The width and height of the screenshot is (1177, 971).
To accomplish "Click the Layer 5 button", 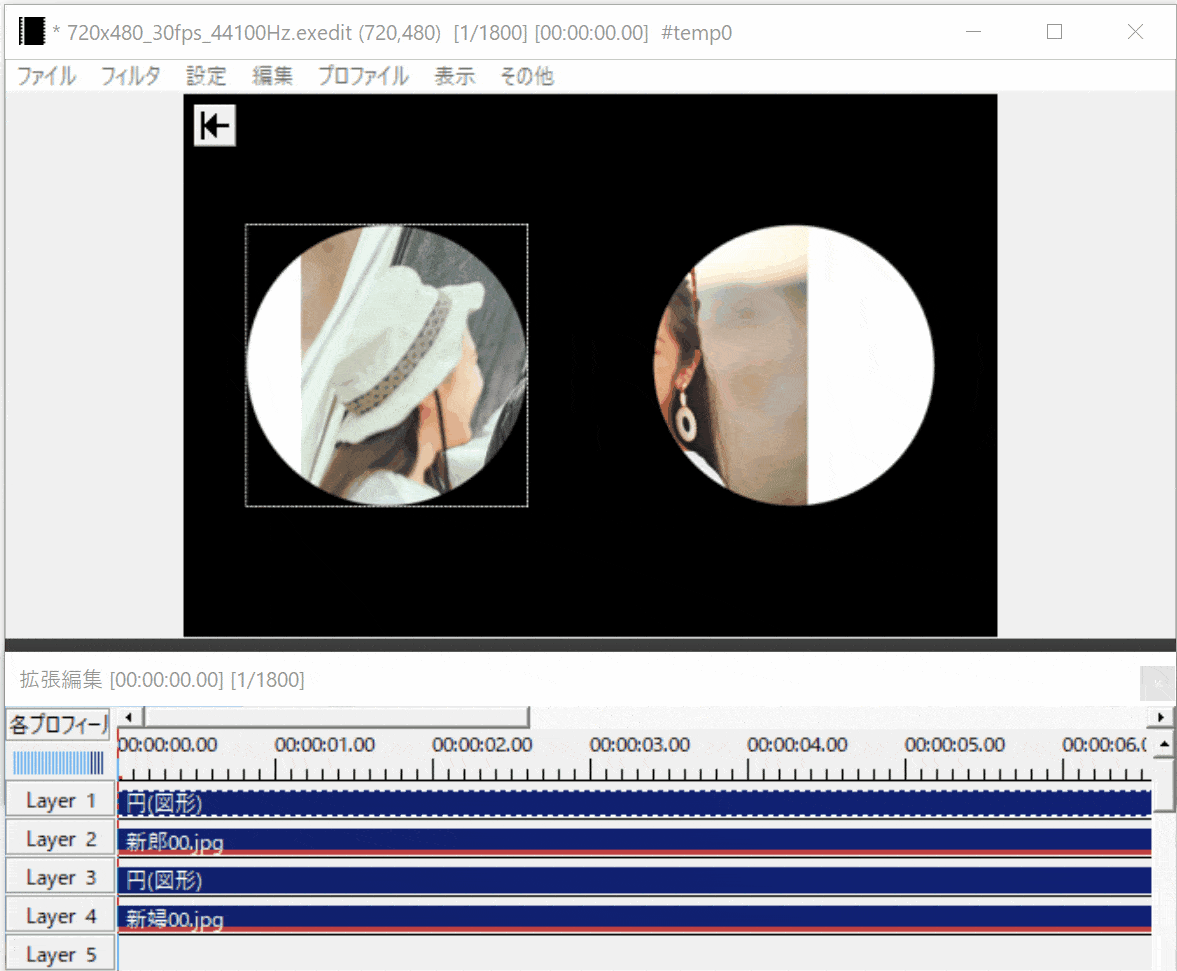I will point(60,954).
